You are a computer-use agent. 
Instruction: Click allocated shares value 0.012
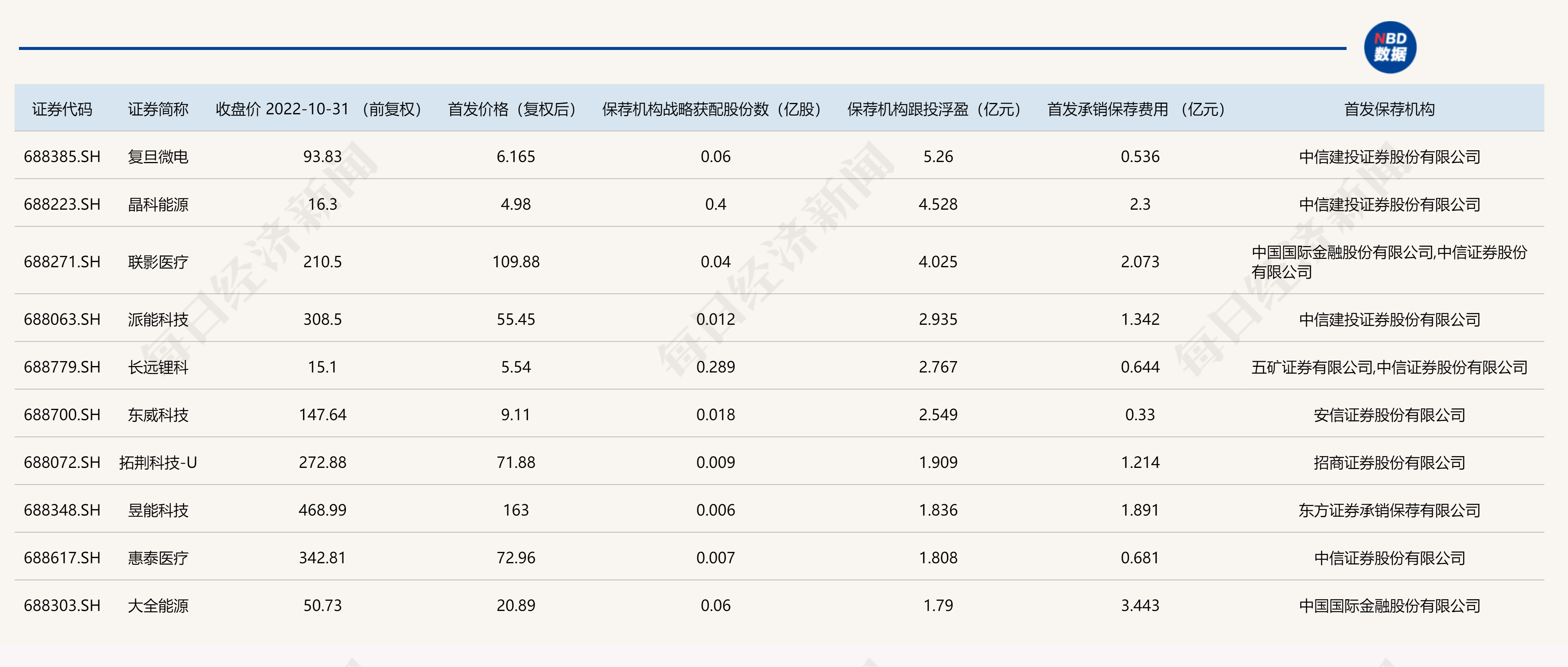[x=715, y=319]
